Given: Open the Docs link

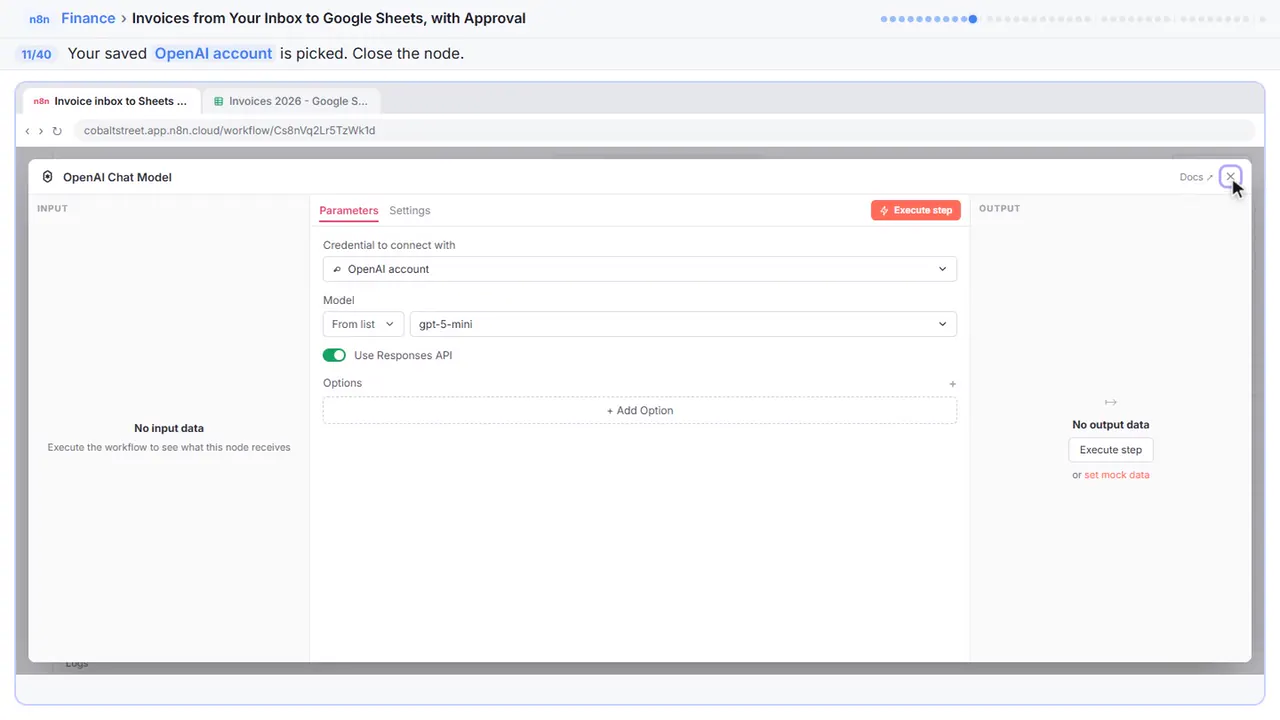Looking at the screenshot, I should (1196, 177).
